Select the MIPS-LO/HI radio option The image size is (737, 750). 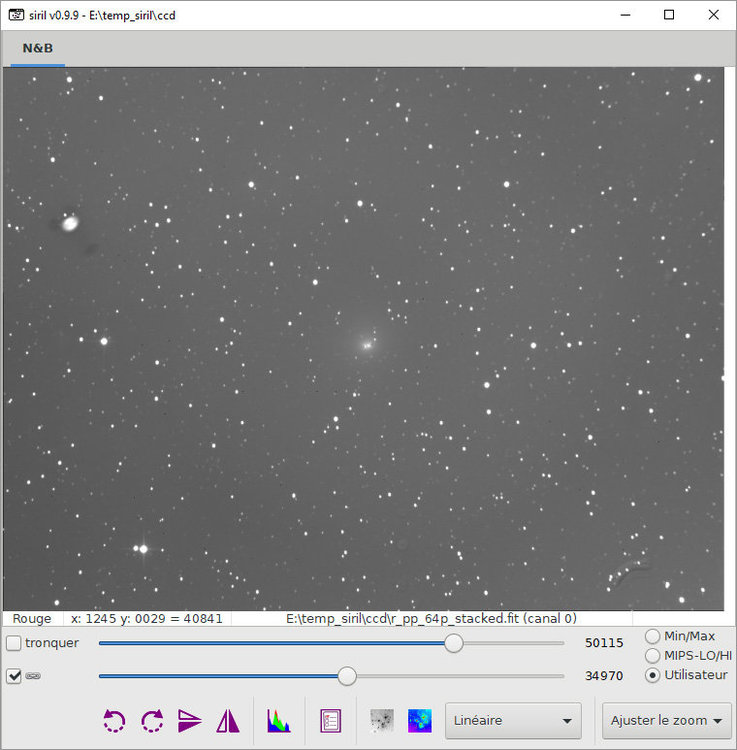pyautogui.click(x=652, y=655)
